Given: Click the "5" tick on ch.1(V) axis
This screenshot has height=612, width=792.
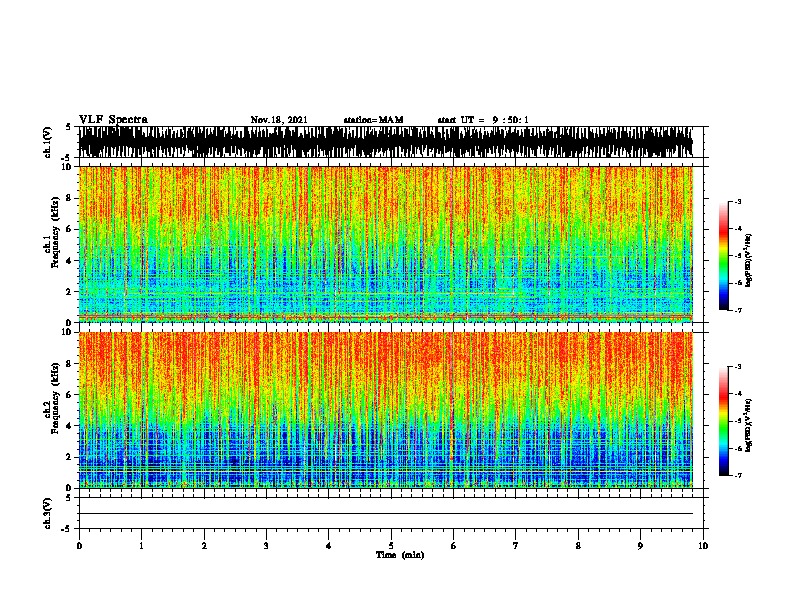Looking at the screenshot, I should coord(69,127).
